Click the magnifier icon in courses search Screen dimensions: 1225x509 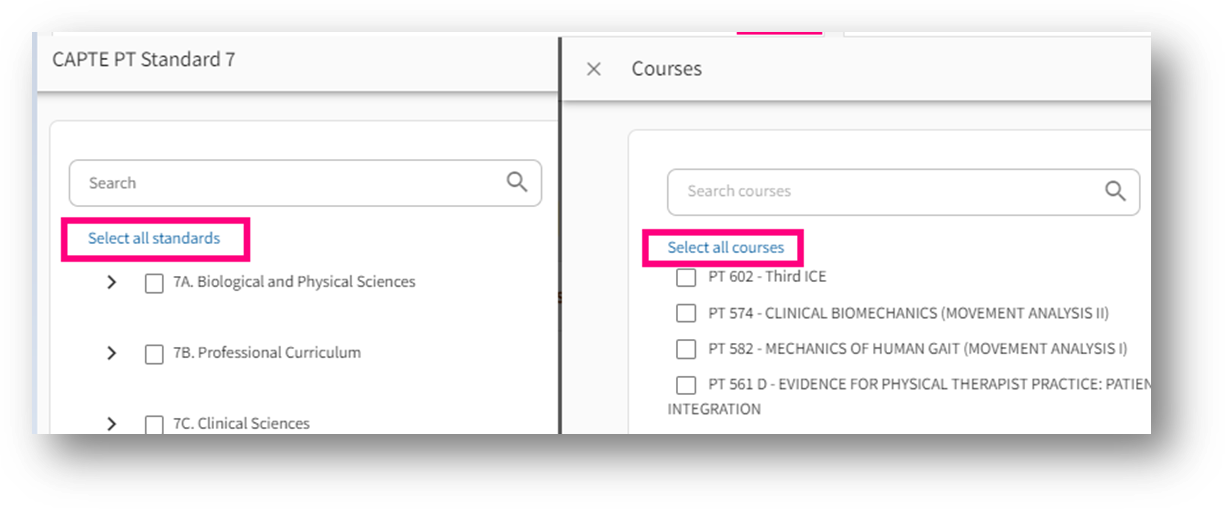point(1115,191)
